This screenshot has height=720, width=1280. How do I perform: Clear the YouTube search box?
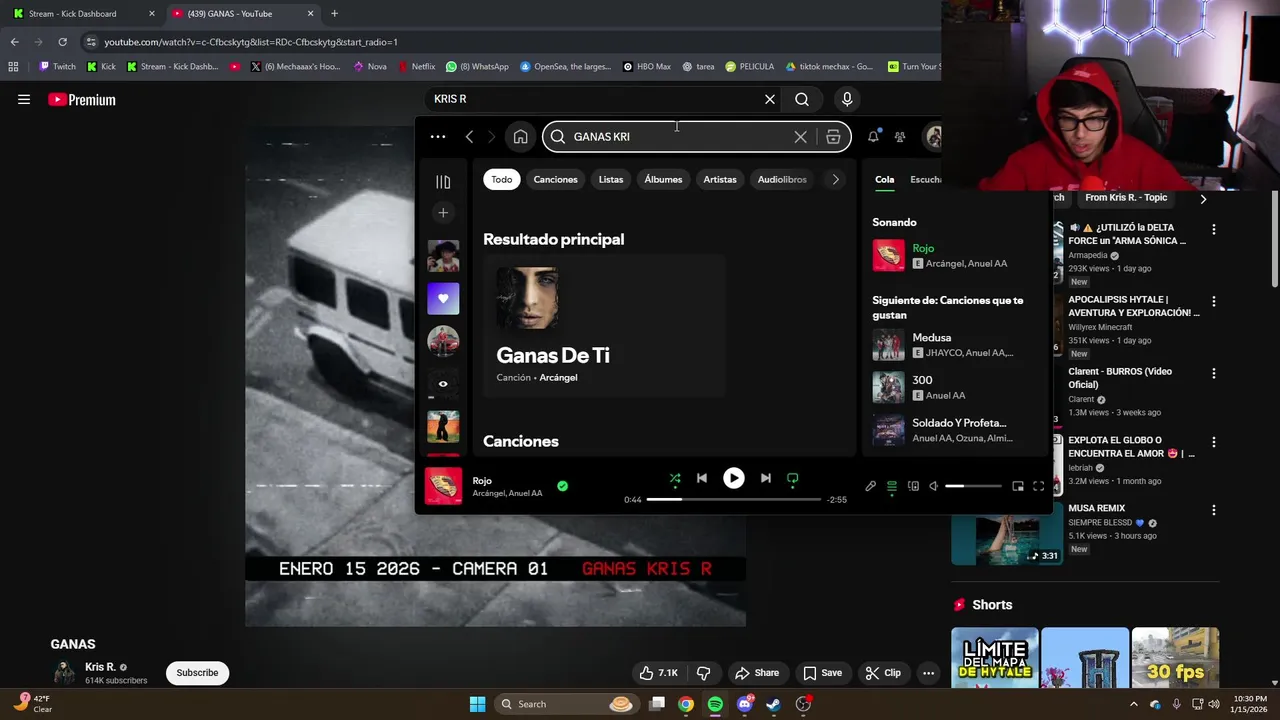pos(769,99)
